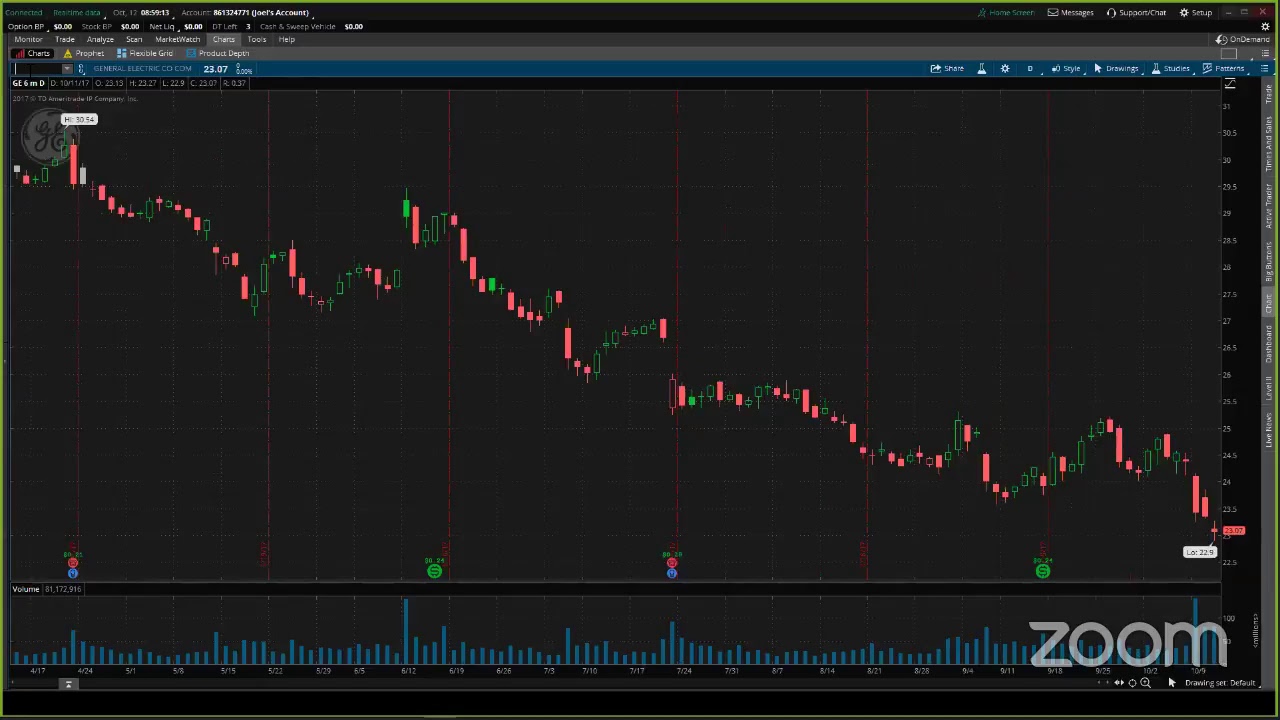Open the Patterns dropdown menu
The width and height of the screenshot is (1280, 720).
click(1223, 68)
